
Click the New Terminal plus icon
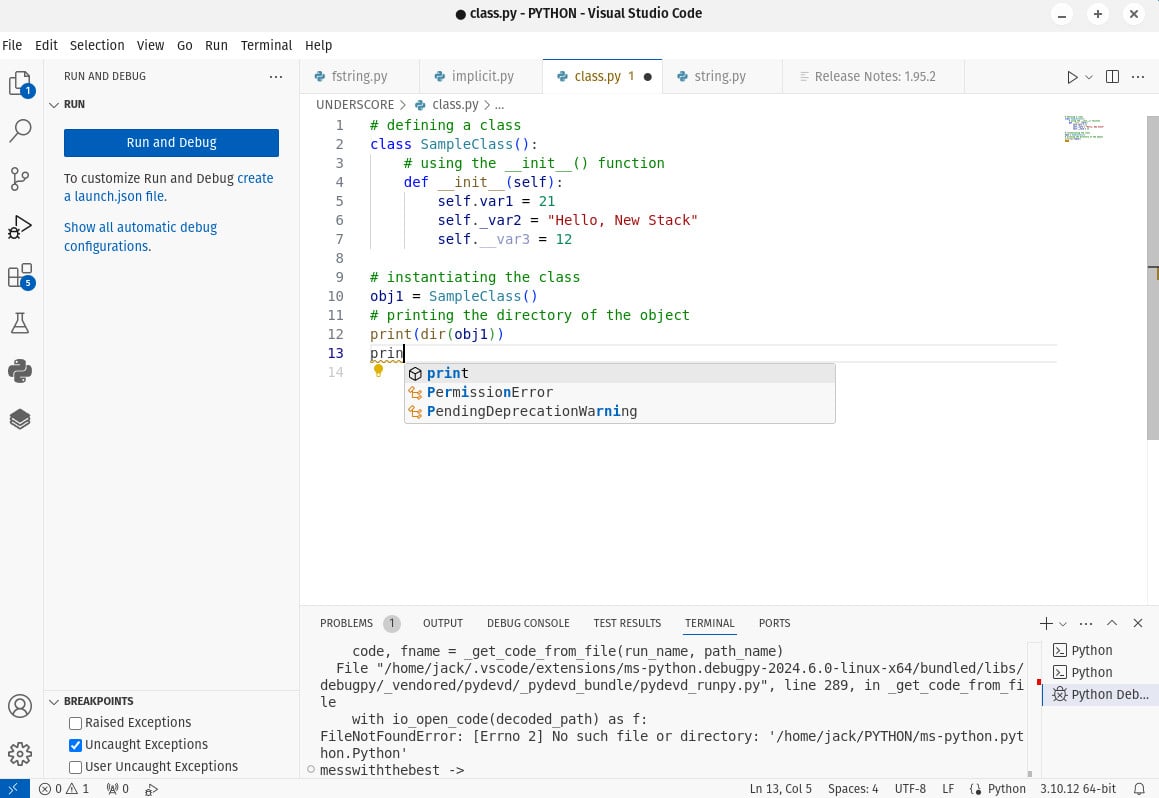[1046, 624]
